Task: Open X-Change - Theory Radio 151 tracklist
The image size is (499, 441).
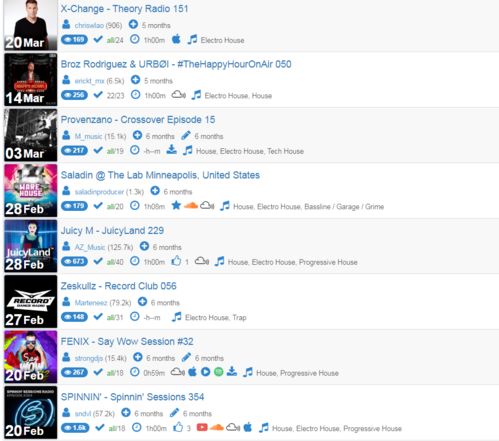Action: [x=124, y=9]
